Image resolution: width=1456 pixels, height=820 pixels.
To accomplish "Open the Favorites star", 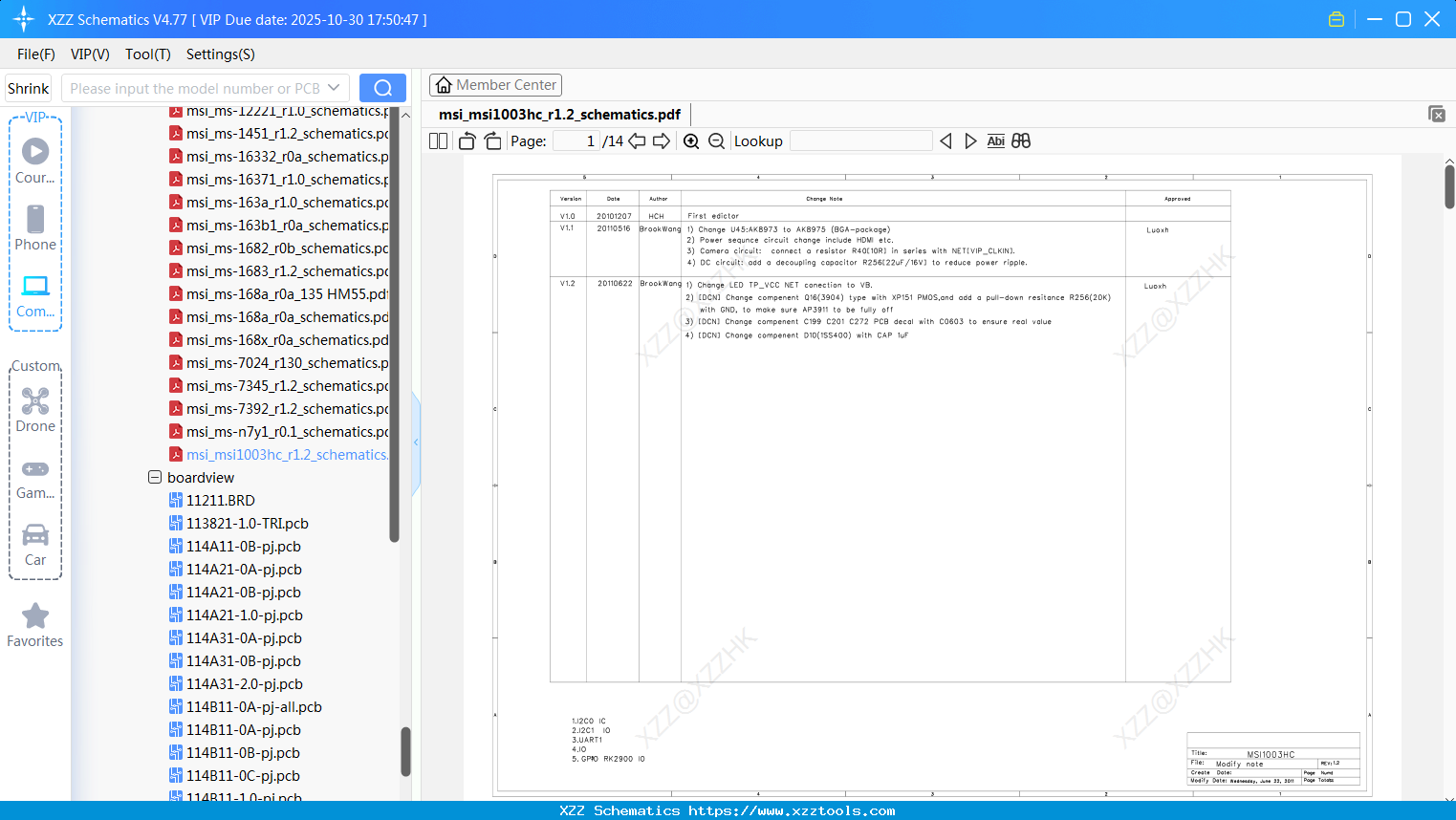I will (x=35, y=625).
